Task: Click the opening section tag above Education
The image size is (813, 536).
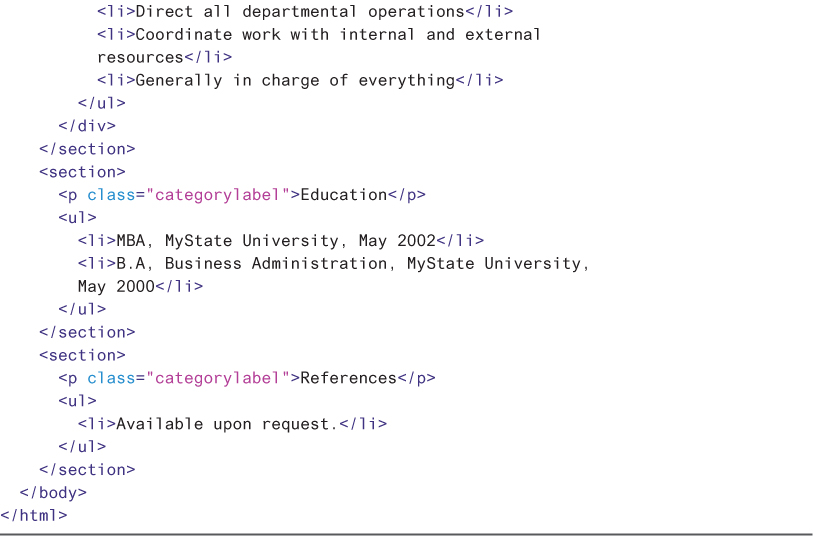Action: (x=82, y=171)
